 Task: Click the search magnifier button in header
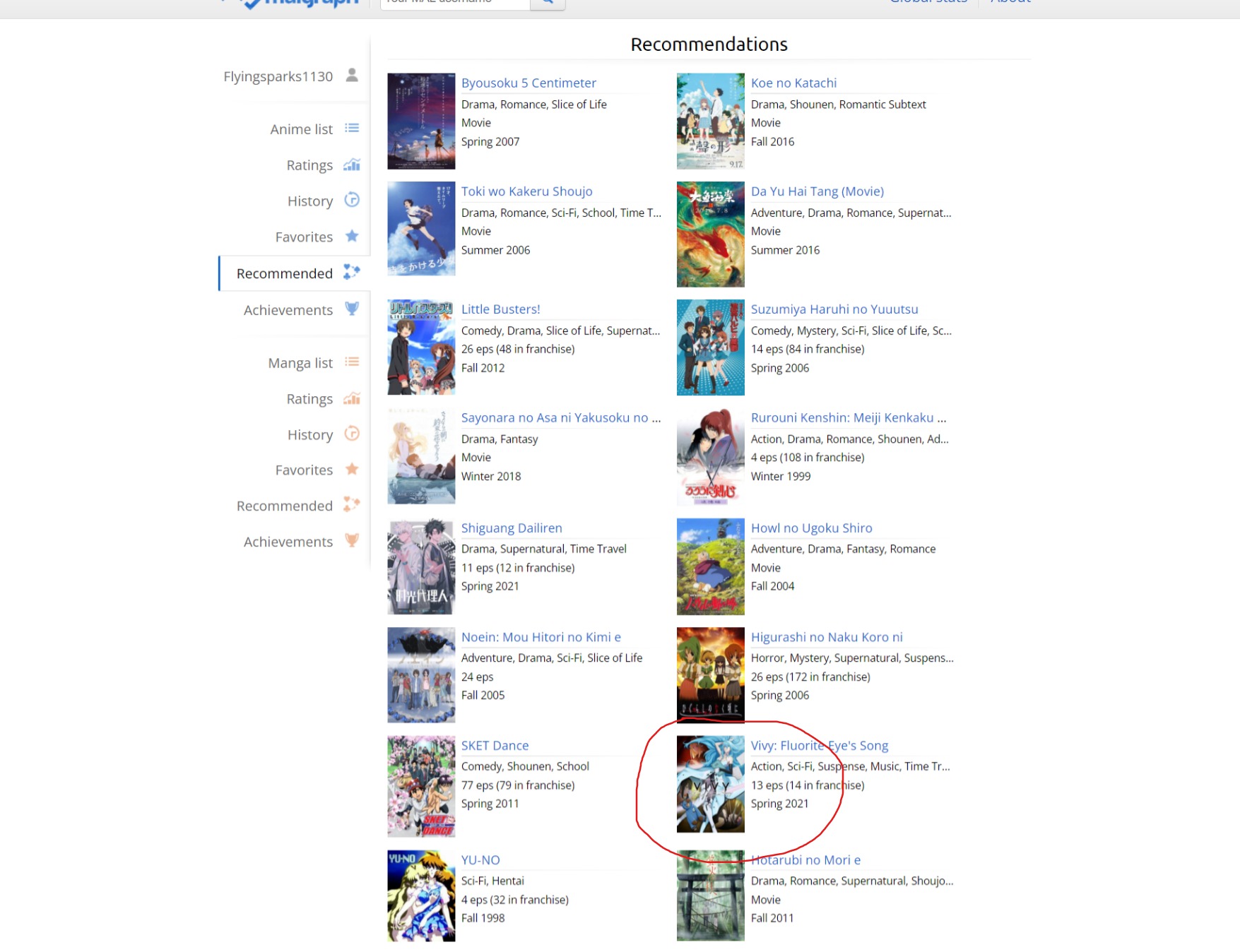click(x=548, y=3)
